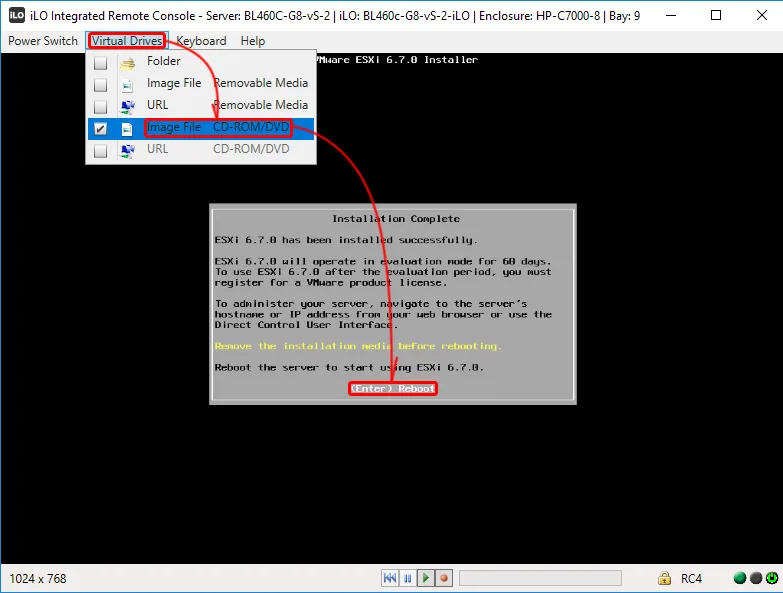
Task: Check URL Removable Media checkbox
Action: coord(100,107)
